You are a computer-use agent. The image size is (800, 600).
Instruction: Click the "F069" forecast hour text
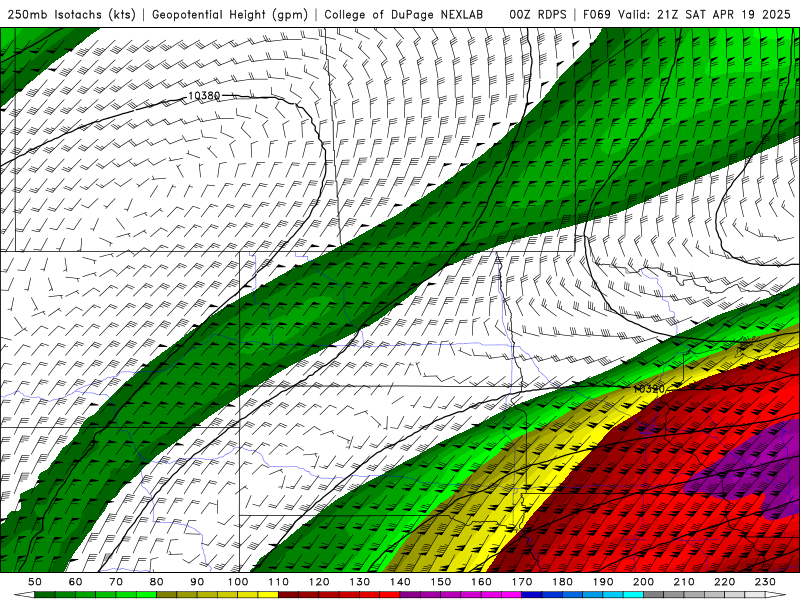597,15
